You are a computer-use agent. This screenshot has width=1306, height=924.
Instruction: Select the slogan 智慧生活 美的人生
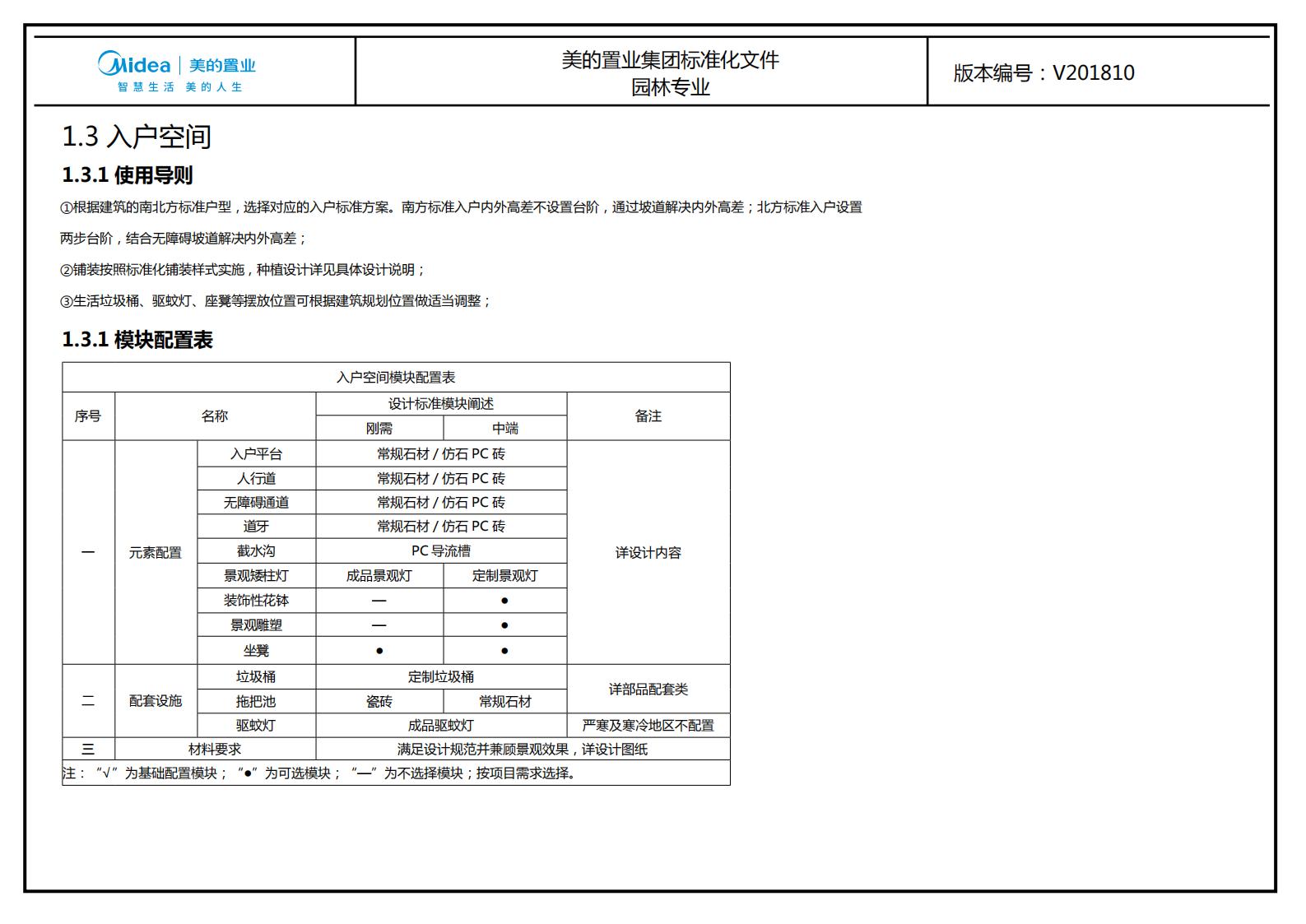(179, 86)
